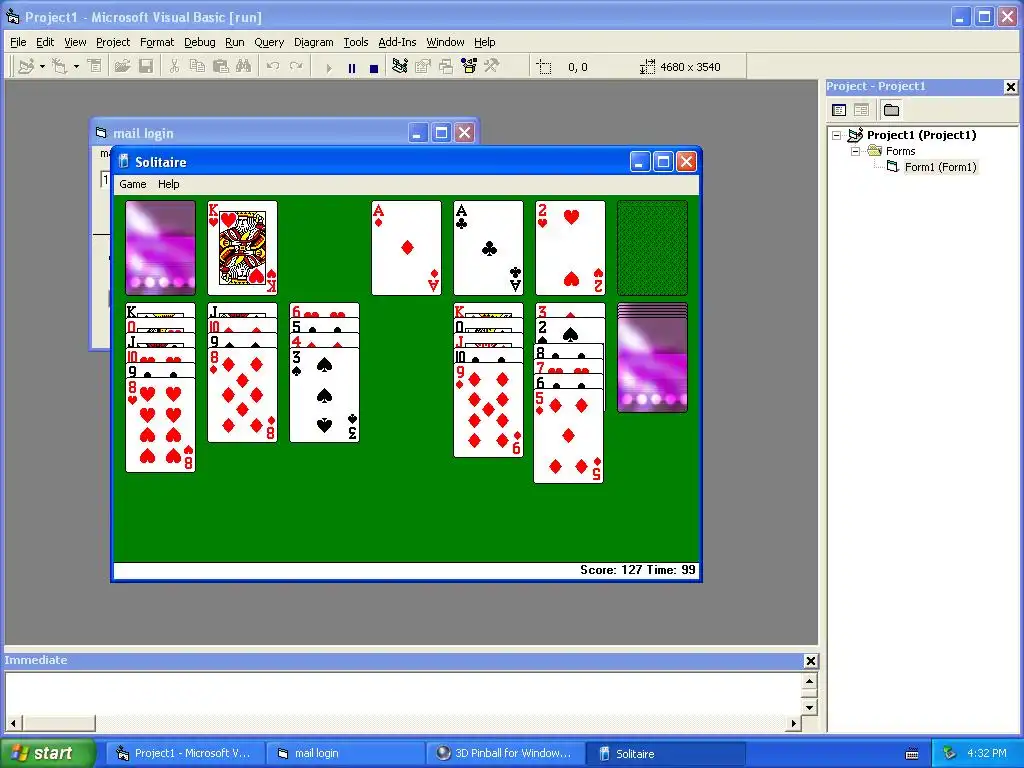Click the Immediate window text area
Viewport: 1024px width, 768px height.
404,694
